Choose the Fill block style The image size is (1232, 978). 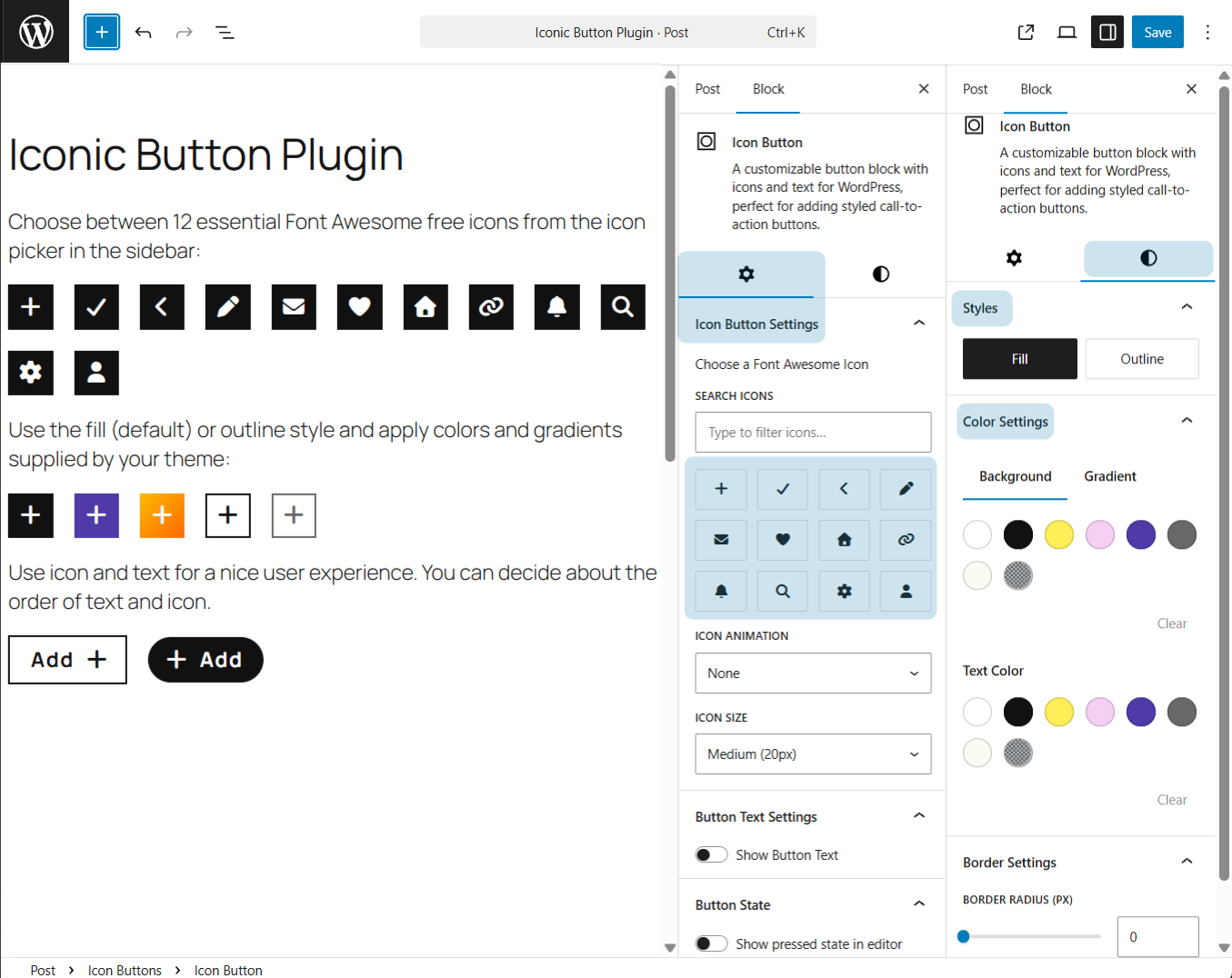click(1020, 359)
